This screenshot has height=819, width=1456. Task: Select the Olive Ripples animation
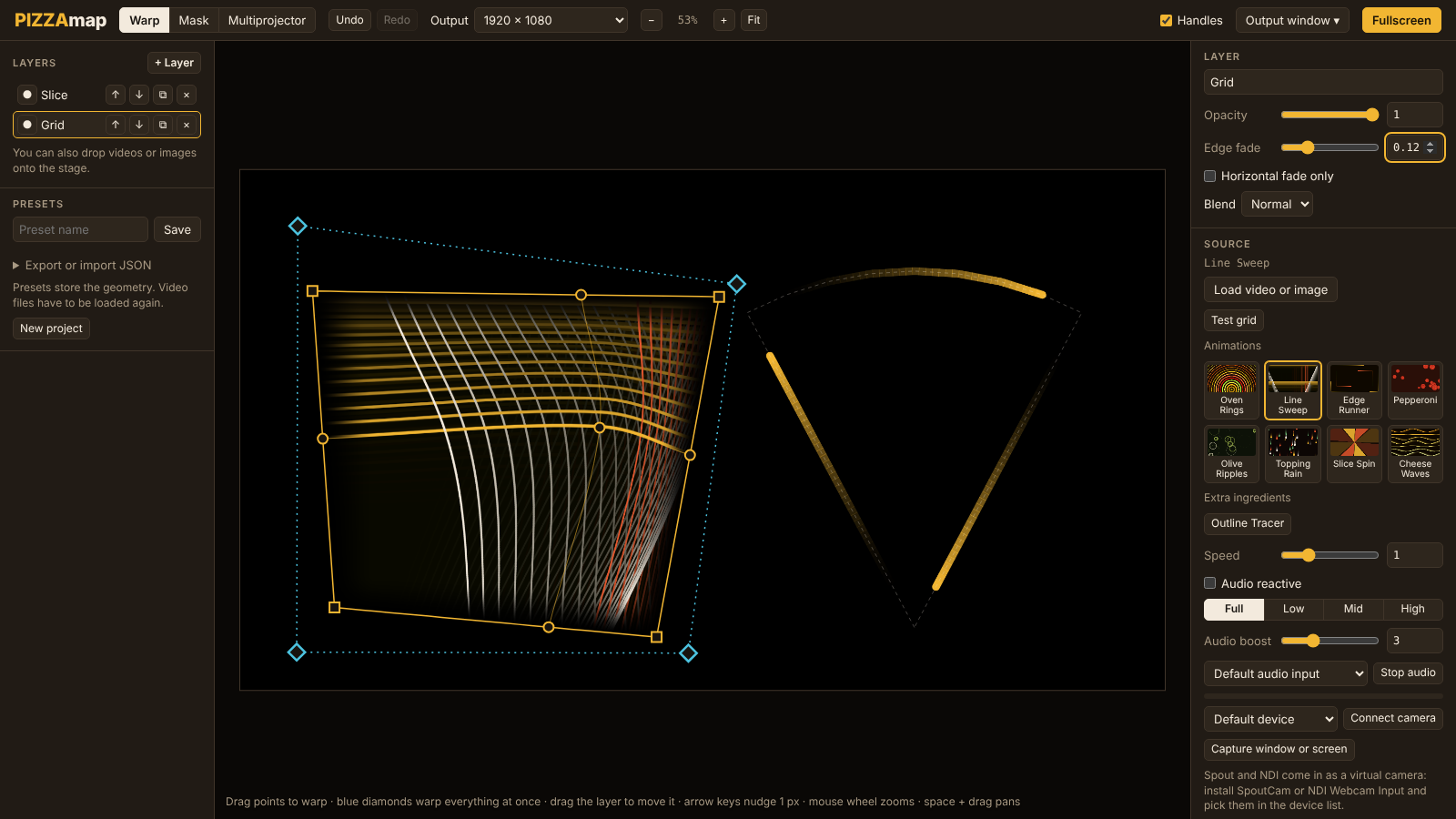coord(1231,454)
